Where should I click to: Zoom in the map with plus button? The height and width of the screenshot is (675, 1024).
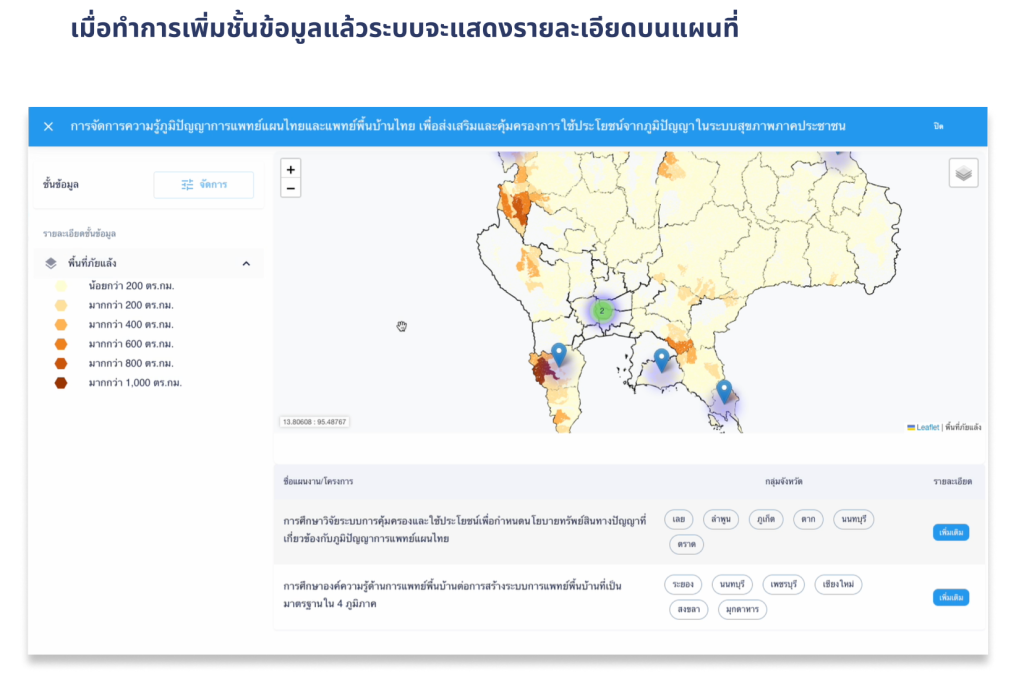coord(290,169)
